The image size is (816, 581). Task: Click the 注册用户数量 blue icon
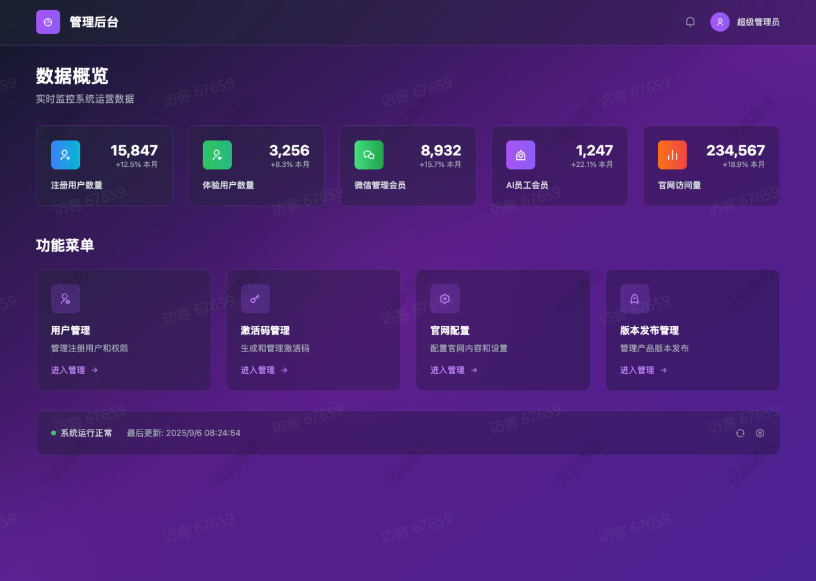[65, 155]
